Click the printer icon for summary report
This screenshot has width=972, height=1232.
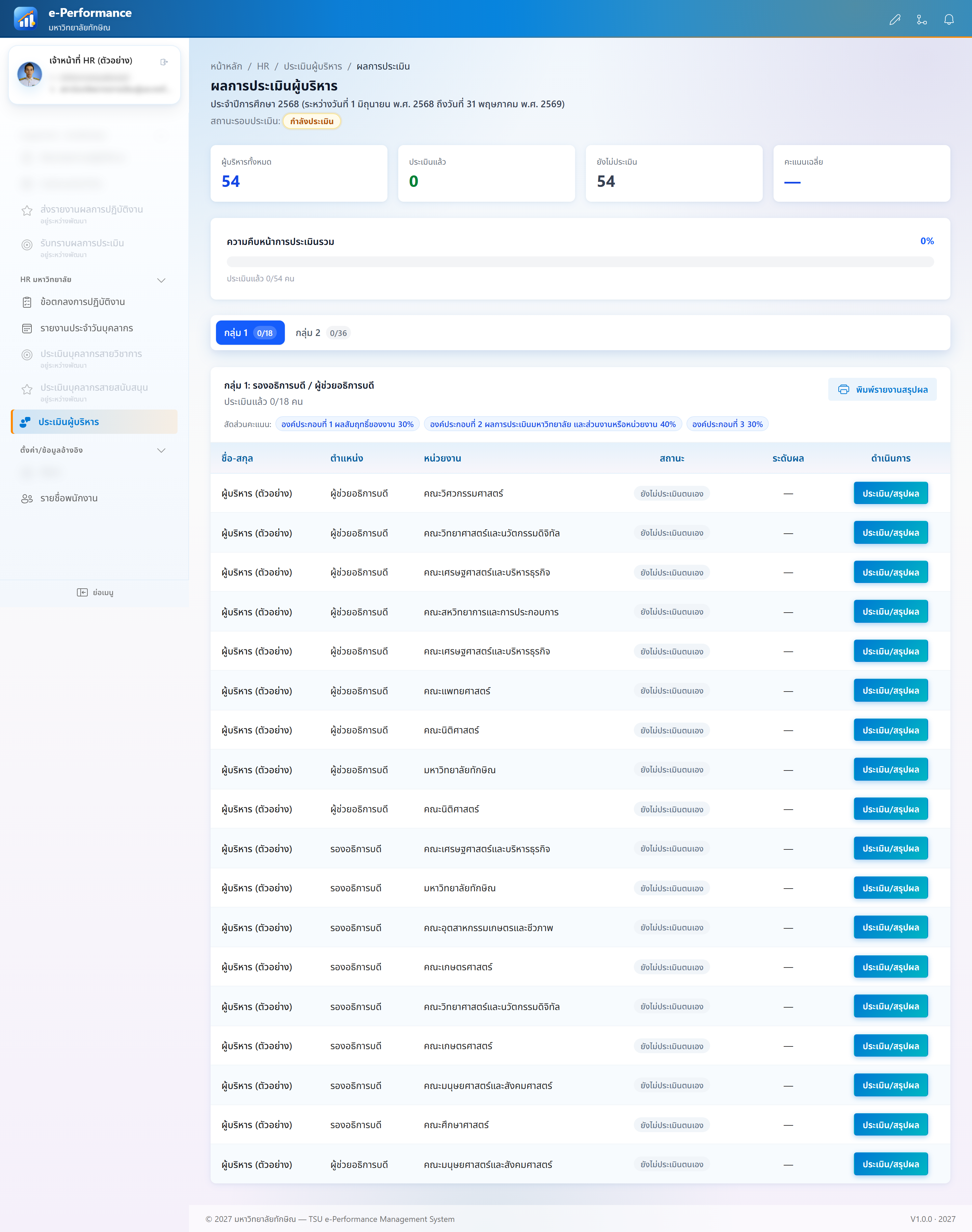point(843,390)
